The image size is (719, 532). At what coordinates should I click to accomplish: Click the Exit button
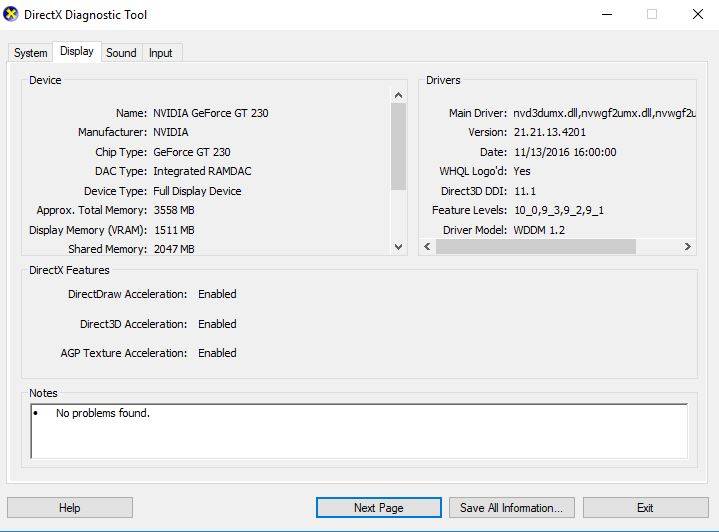click(645, 508)
